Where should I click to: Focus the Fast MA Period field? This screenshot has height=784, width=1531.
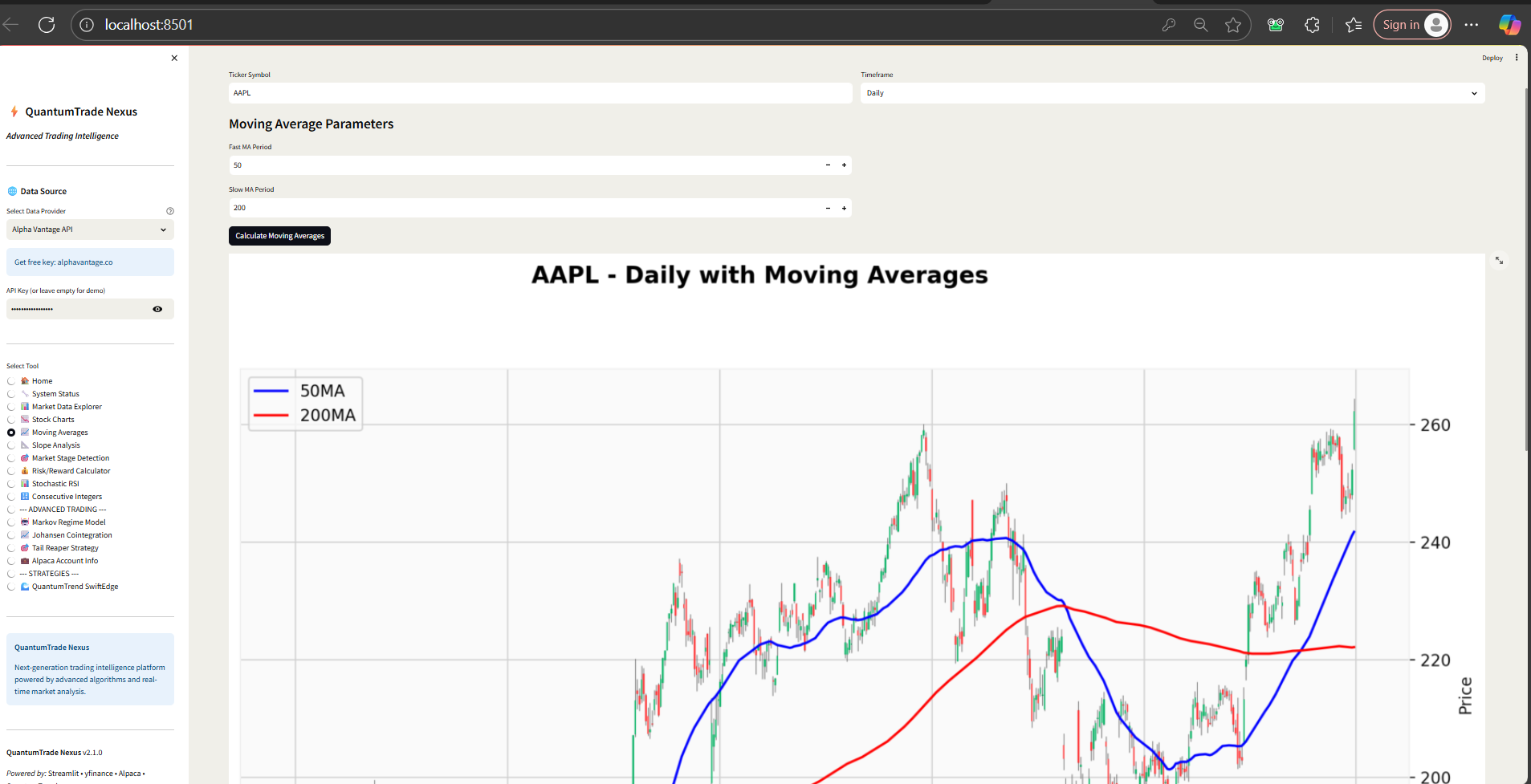pos(524,165)
